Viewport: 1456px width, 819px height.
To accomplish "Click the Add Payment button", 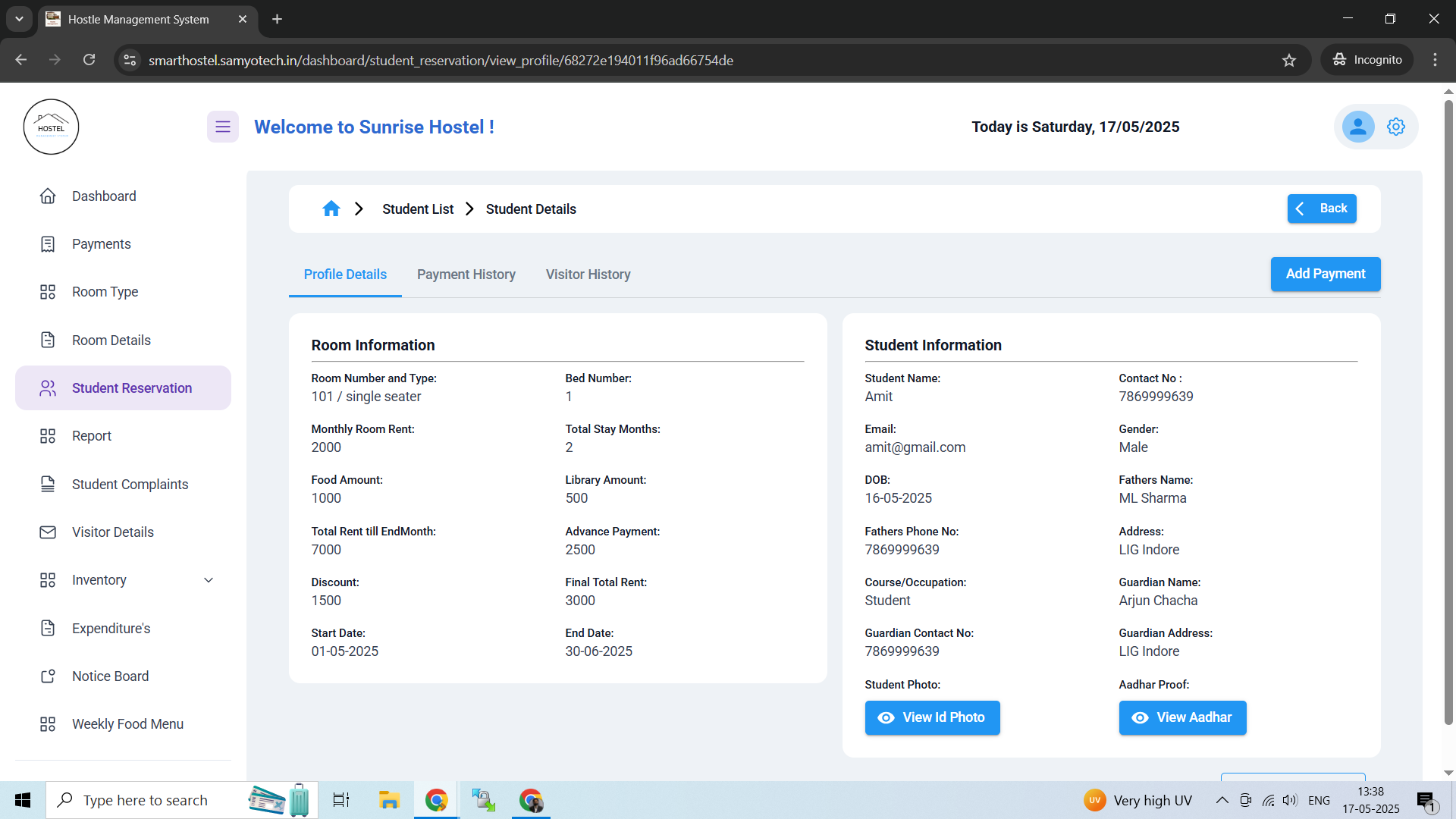I will pyautogui.click(x=1325, y=274).
